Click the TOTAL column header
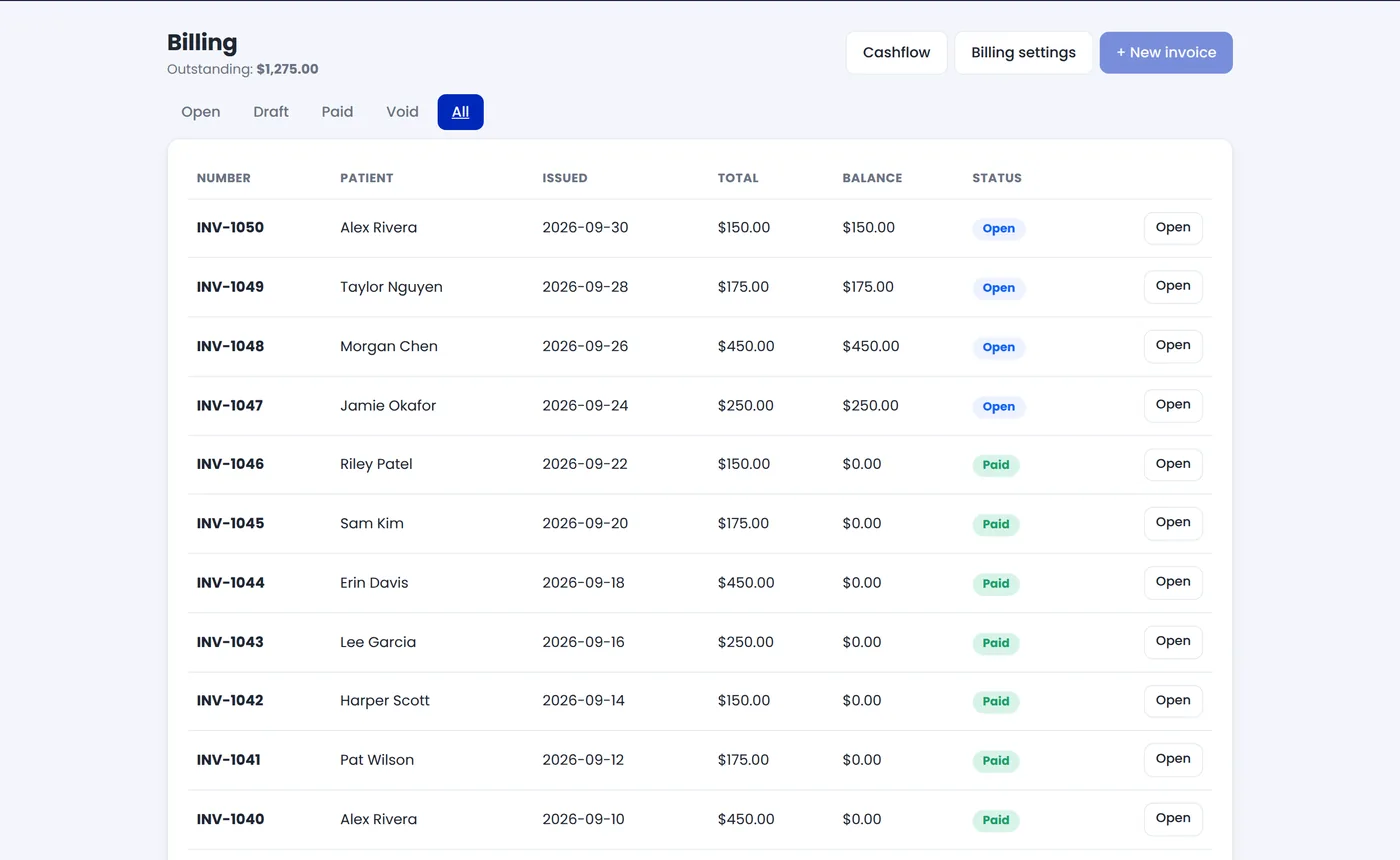1400x860 pixels. click(x=738, y=178)
